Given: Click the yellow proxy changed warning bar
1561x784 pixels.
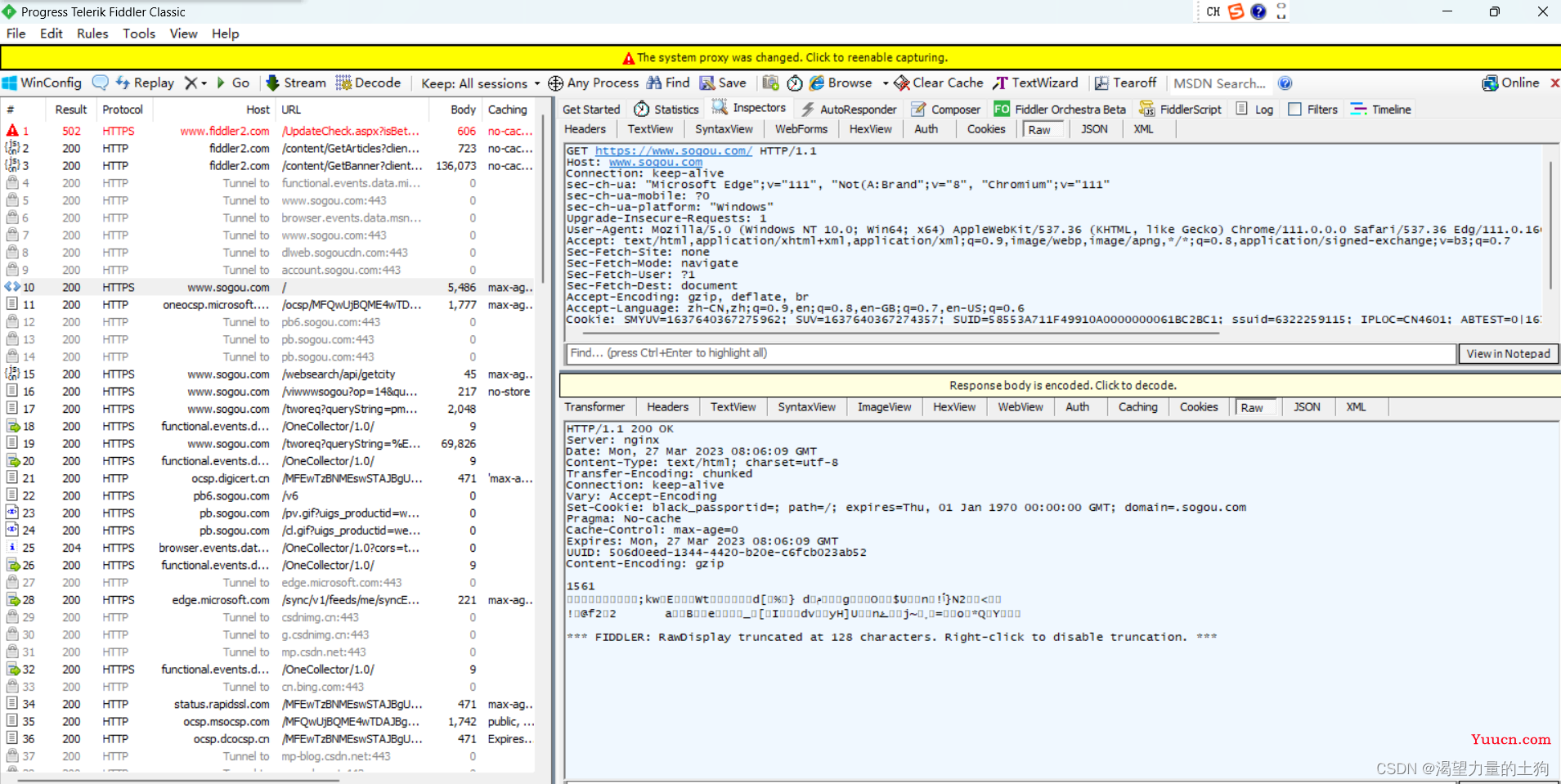Looking at the screenshot, I should tap(780, 57).
